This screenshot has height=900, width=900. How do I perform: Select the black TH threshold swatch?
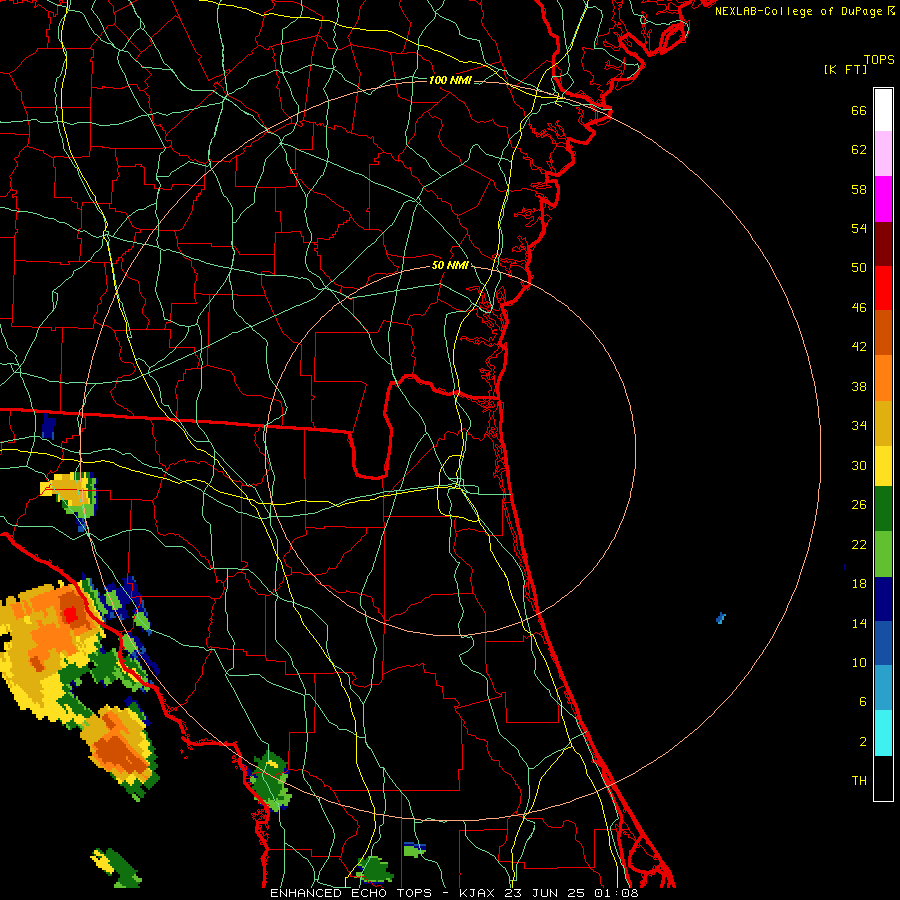(883, 778)
